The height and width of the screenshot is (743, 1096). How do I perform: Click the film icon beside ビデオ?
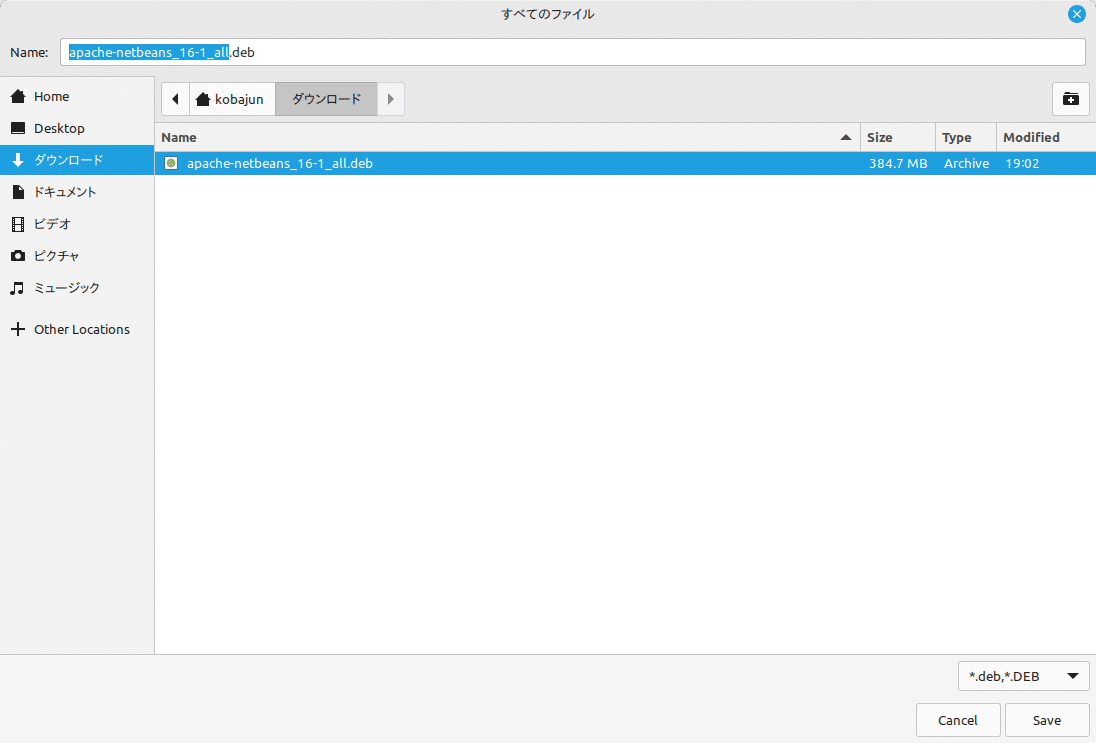click(18, 224)
